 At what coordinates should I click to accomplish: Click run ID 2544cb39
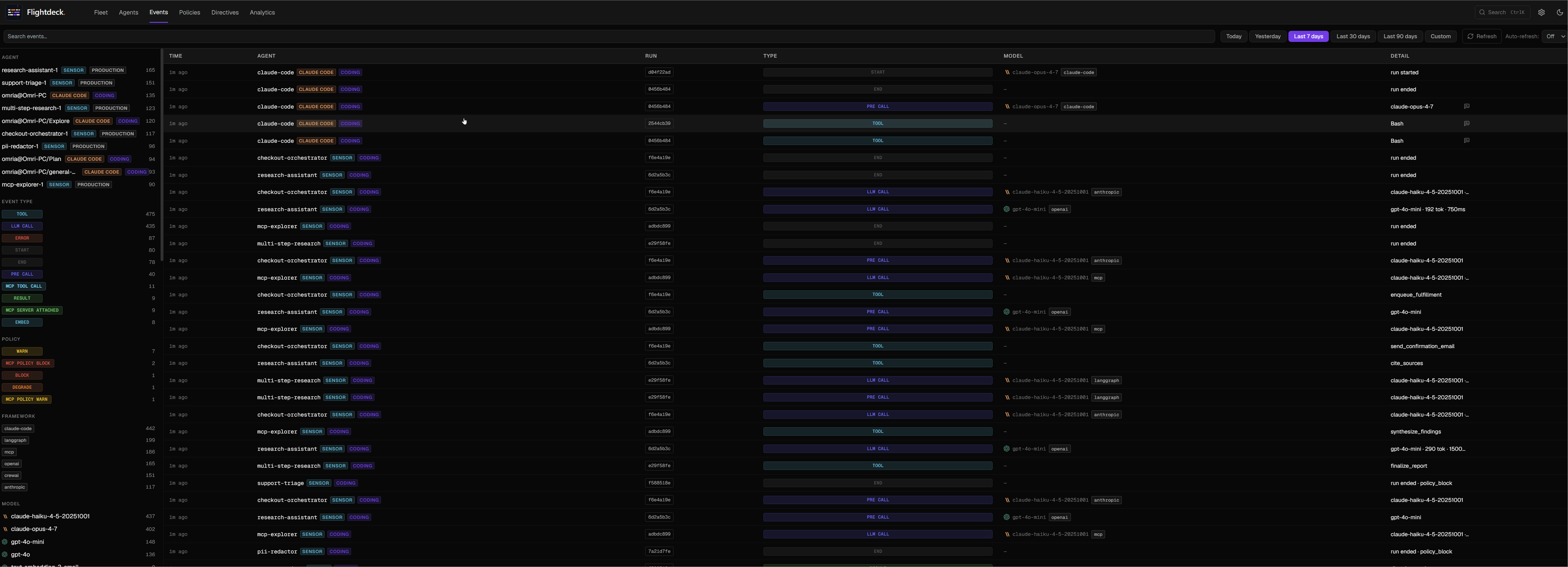659,124
